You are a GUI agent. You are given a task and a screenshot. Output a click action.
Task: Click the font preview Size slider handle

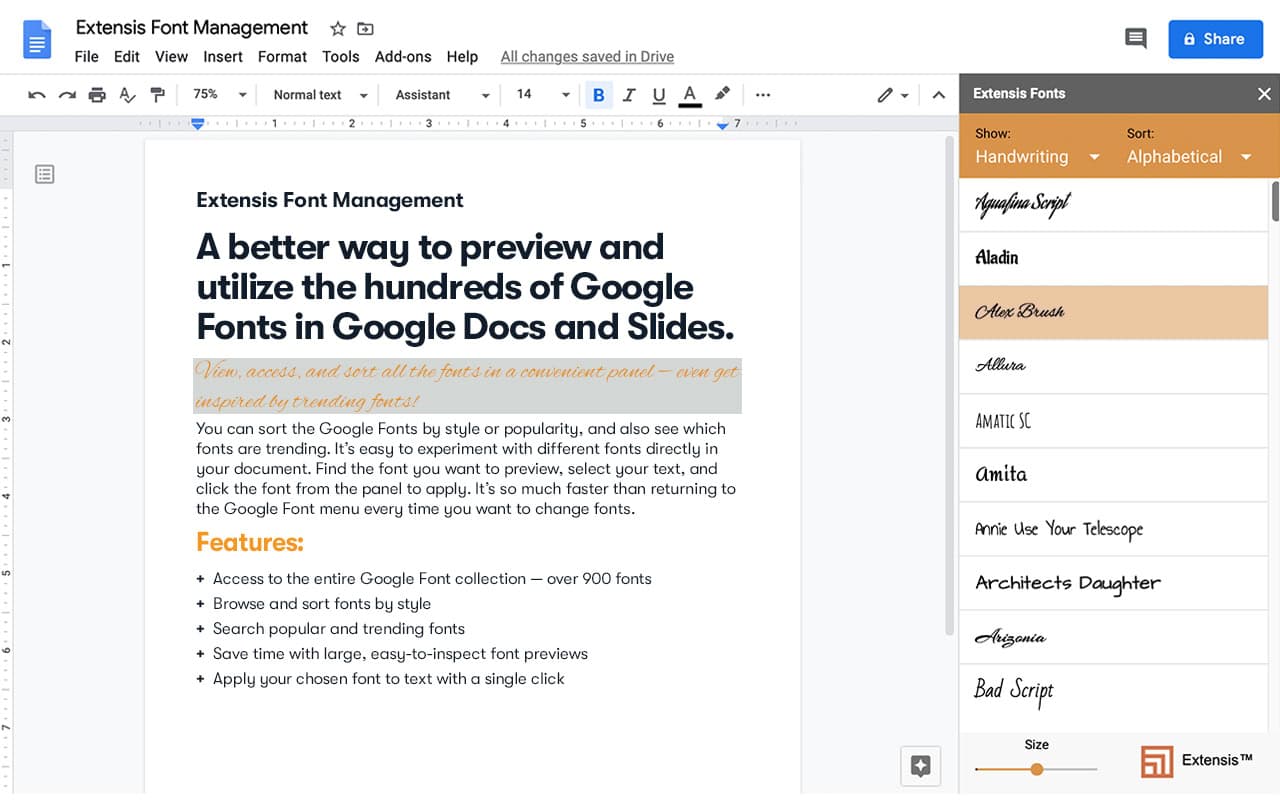tap(1037, 769)
